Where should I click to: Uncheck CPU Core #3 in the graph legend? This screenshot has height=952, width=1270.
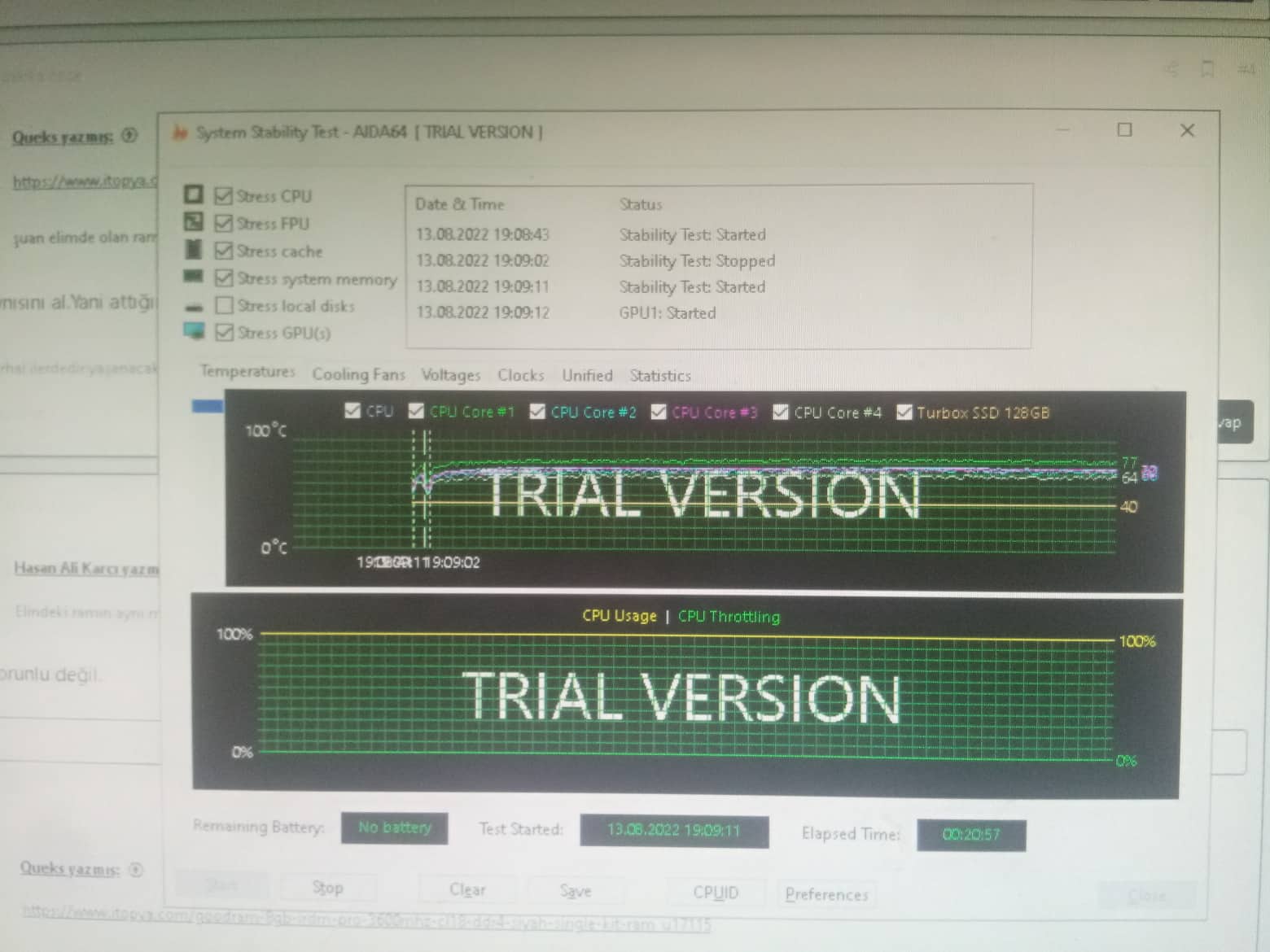[x=658, y=412]
